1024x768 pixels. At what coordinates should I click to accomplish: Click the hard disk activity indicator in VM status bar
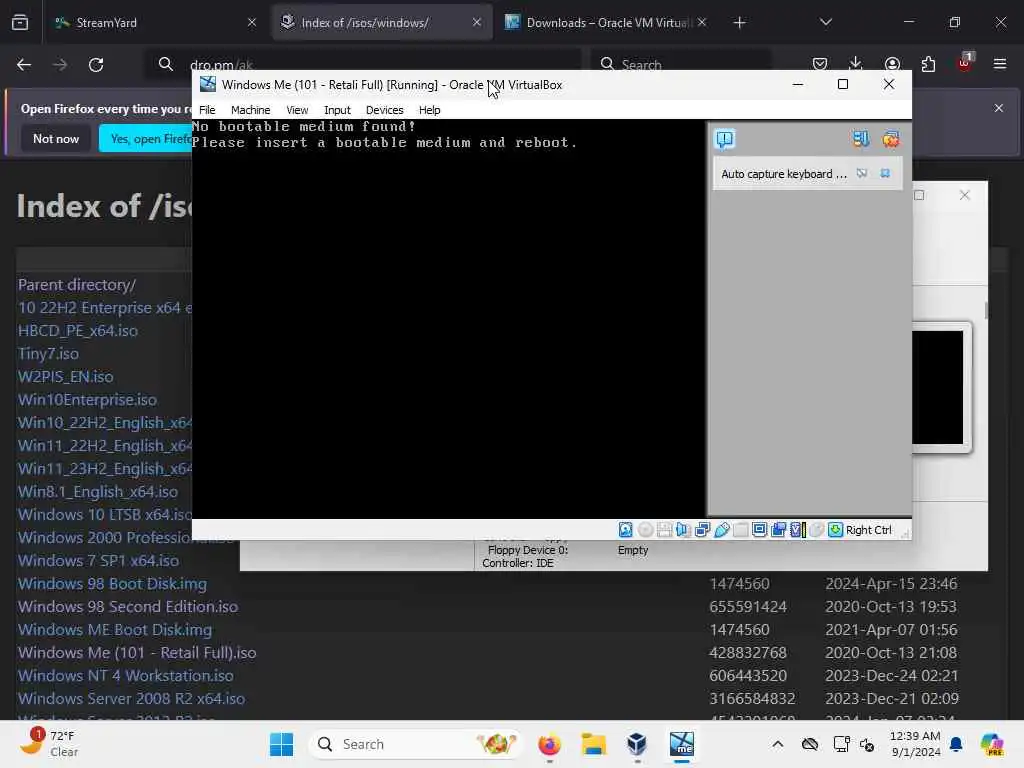(626, 530)
